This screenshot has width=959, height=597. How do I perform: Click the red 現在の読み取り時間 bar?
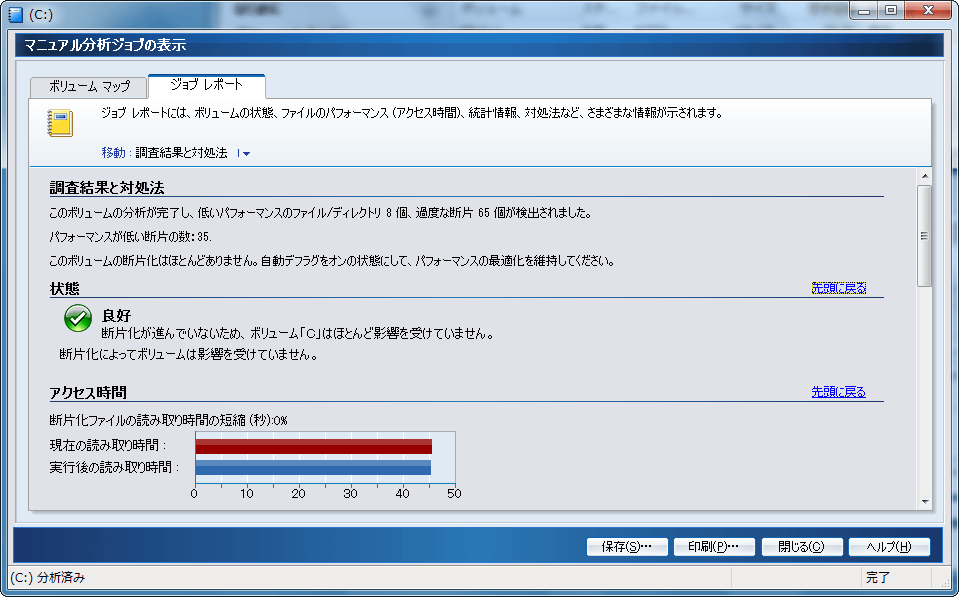tap(313, 446)
